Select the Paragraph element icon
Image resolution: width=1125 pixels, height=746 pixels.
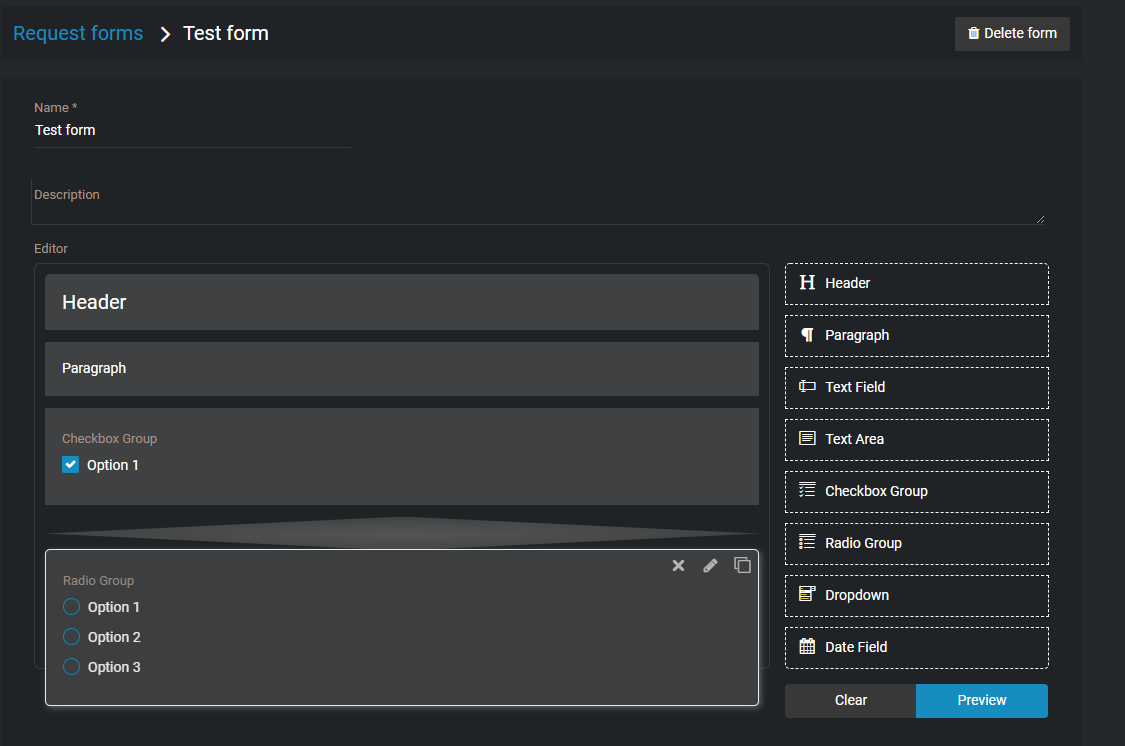(807, 335)
